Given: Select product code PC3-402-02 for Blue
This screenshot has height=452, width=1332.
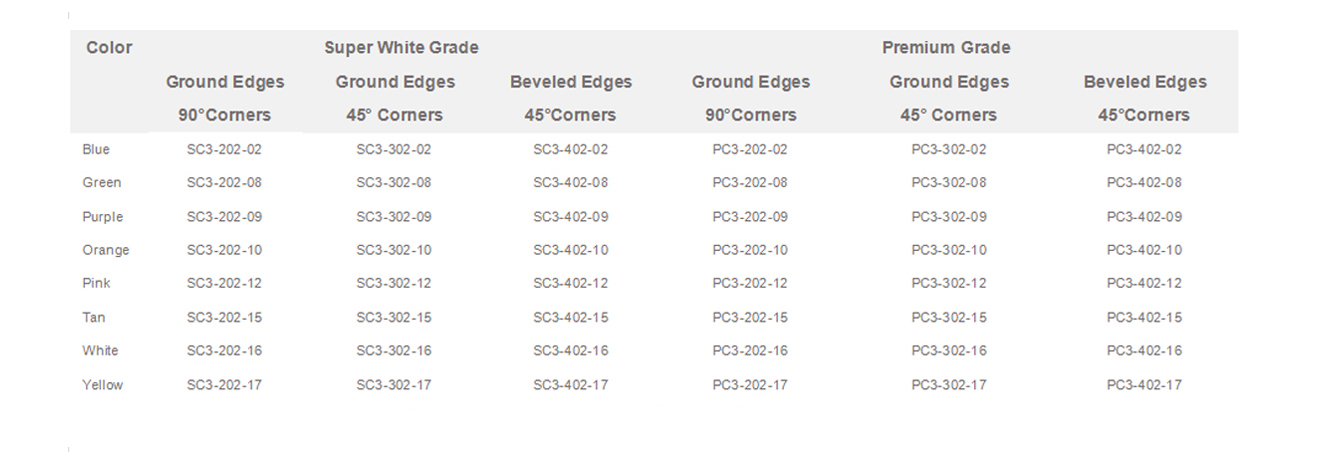Looking at the screenshot, I should [1144, 150].
